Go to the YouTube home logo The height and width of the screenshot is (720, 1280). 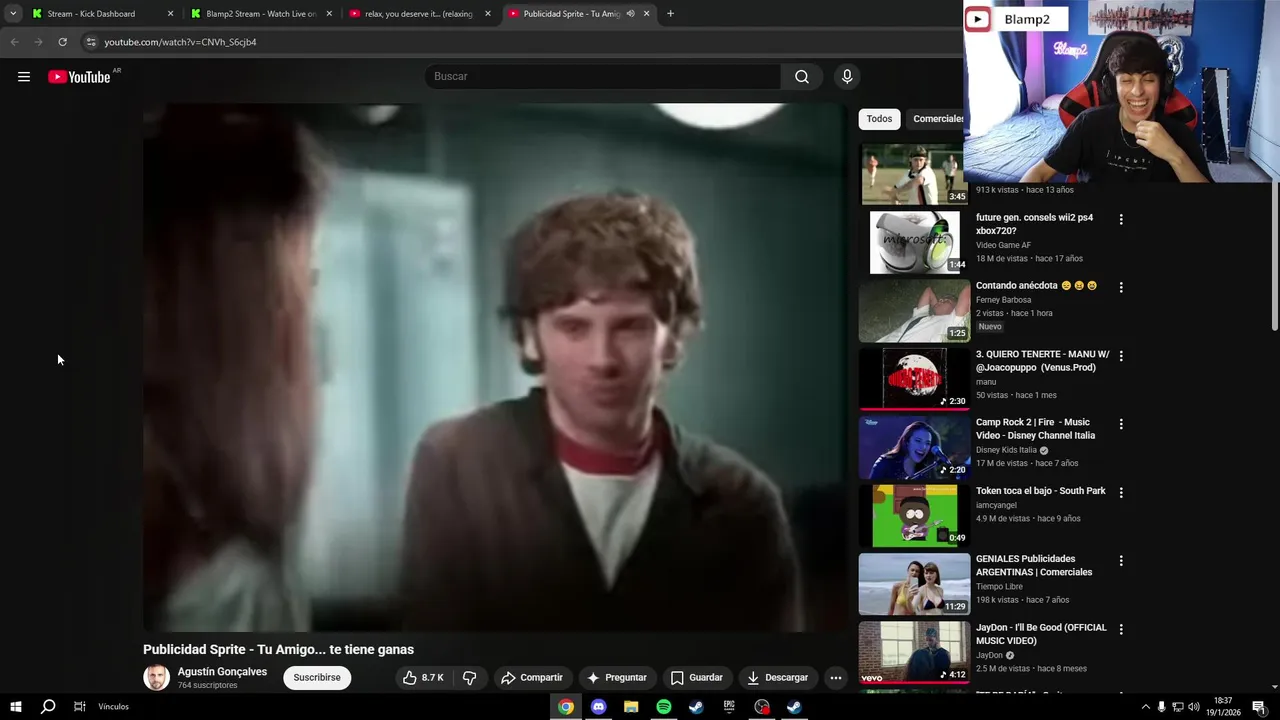[x=79, y=77]
